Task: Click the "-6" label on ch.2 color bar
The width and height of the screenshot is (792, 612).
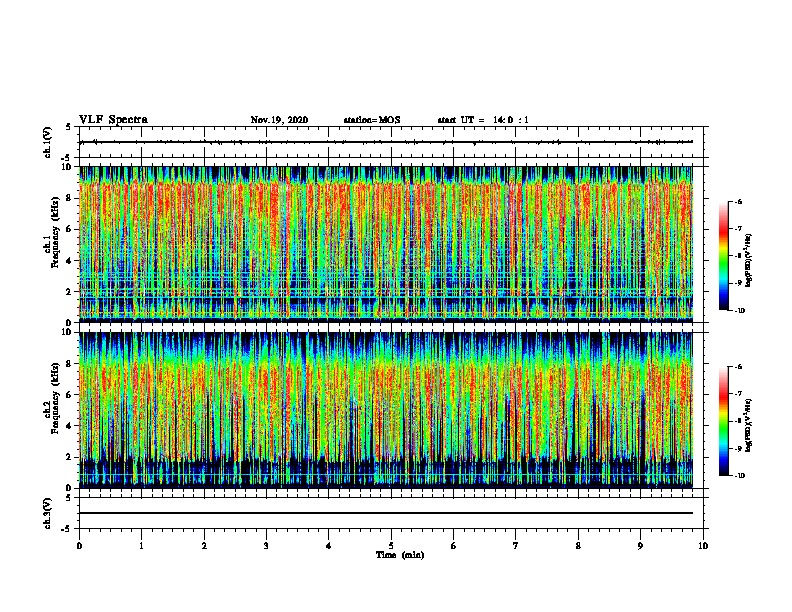Action: point(738,367)
